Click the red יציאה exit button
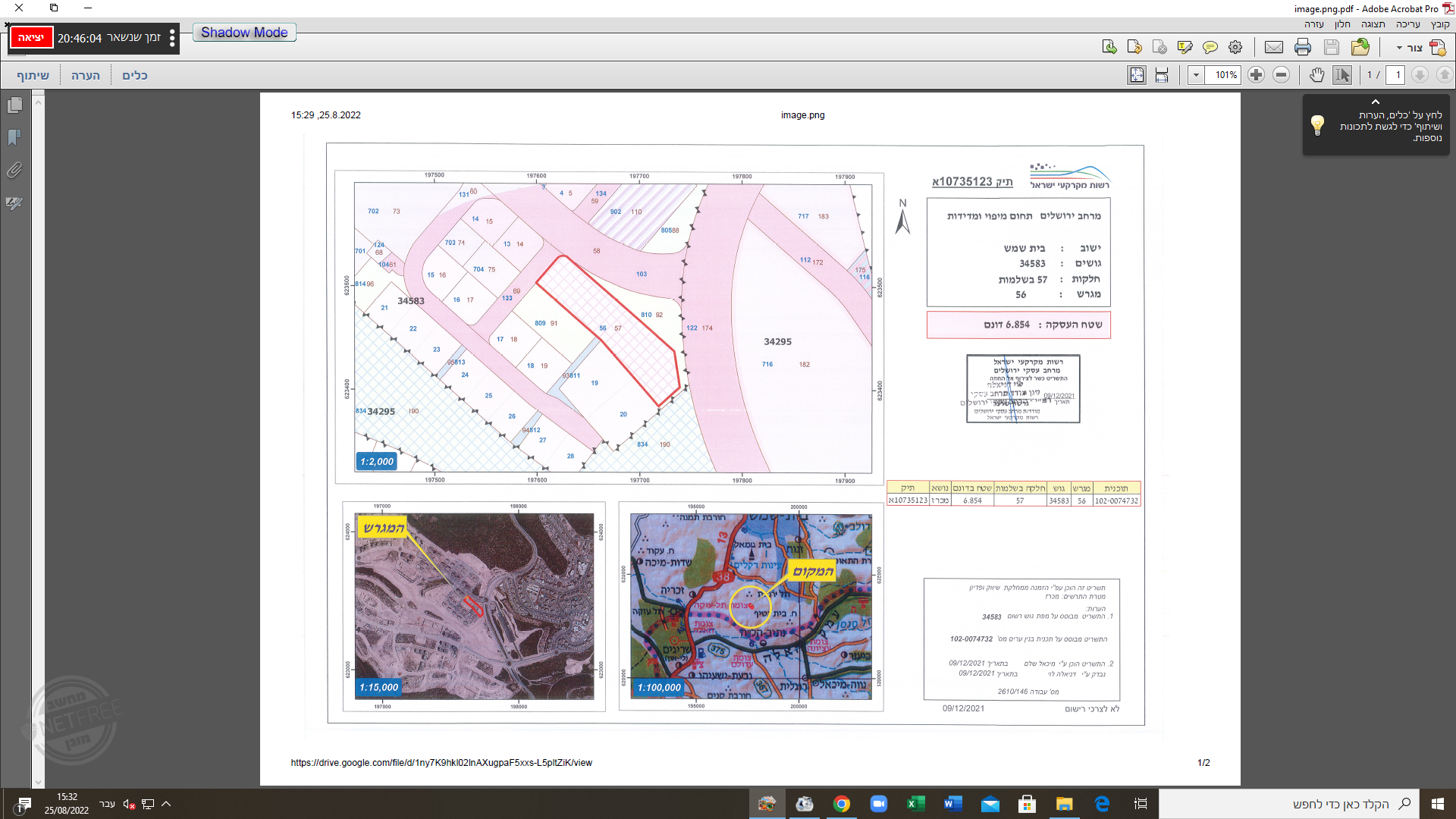Viewport: 1456px width, 819px height. tap(32, 38)
